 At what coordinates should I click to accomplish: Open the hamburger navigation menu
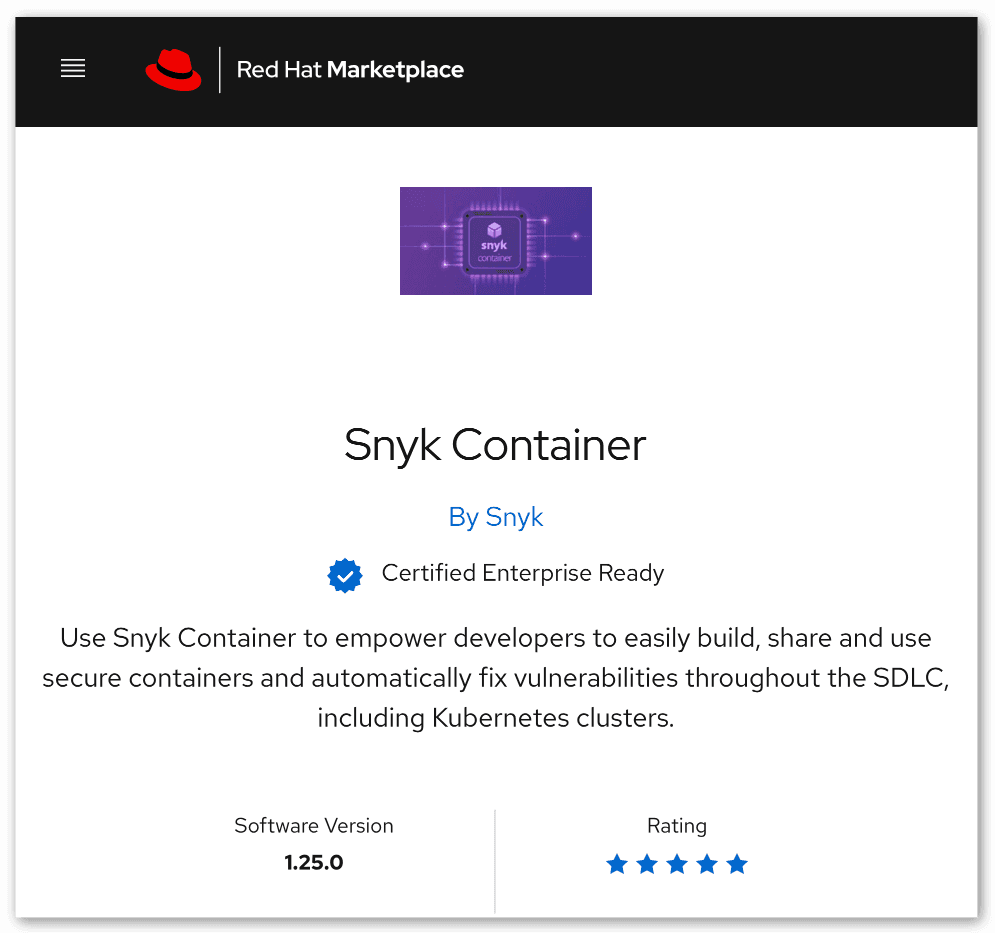click(73, 68)
